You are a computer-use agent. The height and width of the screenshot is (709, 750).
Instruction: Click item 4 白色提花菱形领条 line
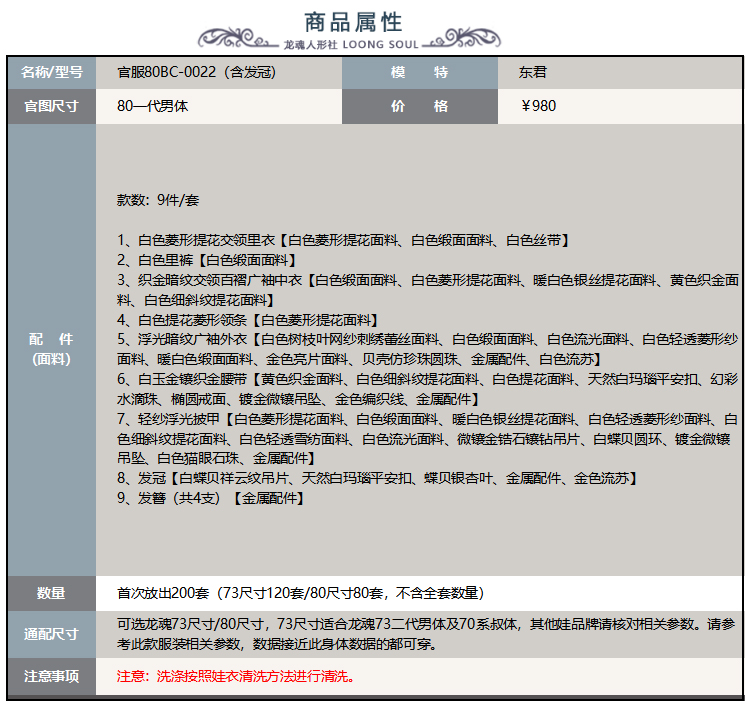pos(248,320)
